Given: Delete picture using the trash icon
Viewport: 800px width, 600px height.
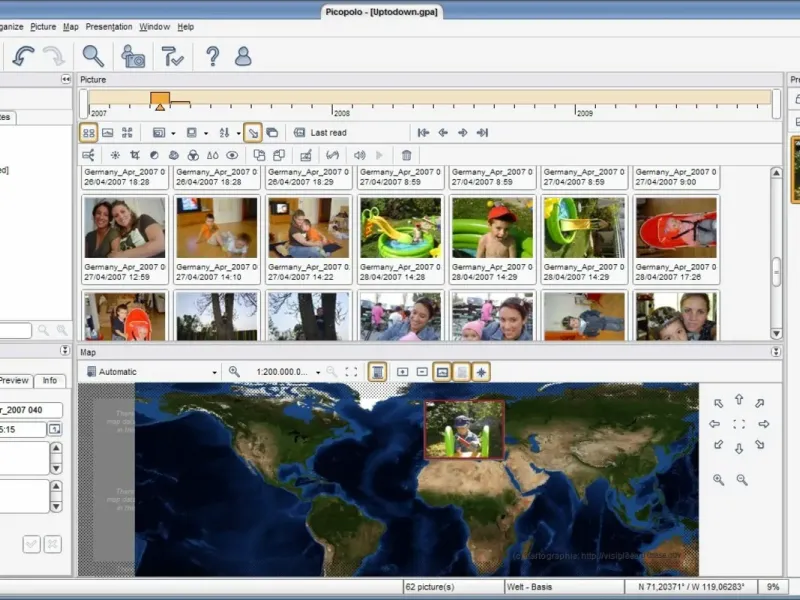Looking at the screenshot, I should click(406, 155).
